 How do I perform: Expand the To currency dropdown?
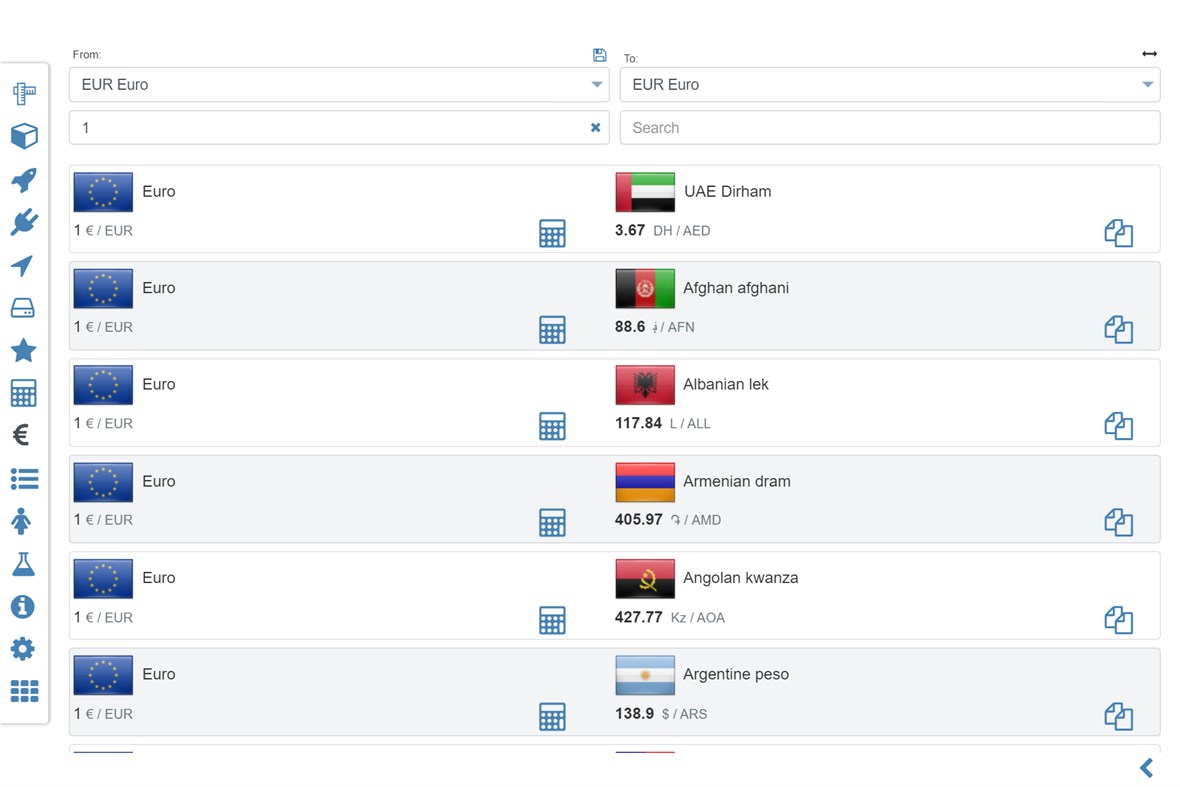[1148, 85]
